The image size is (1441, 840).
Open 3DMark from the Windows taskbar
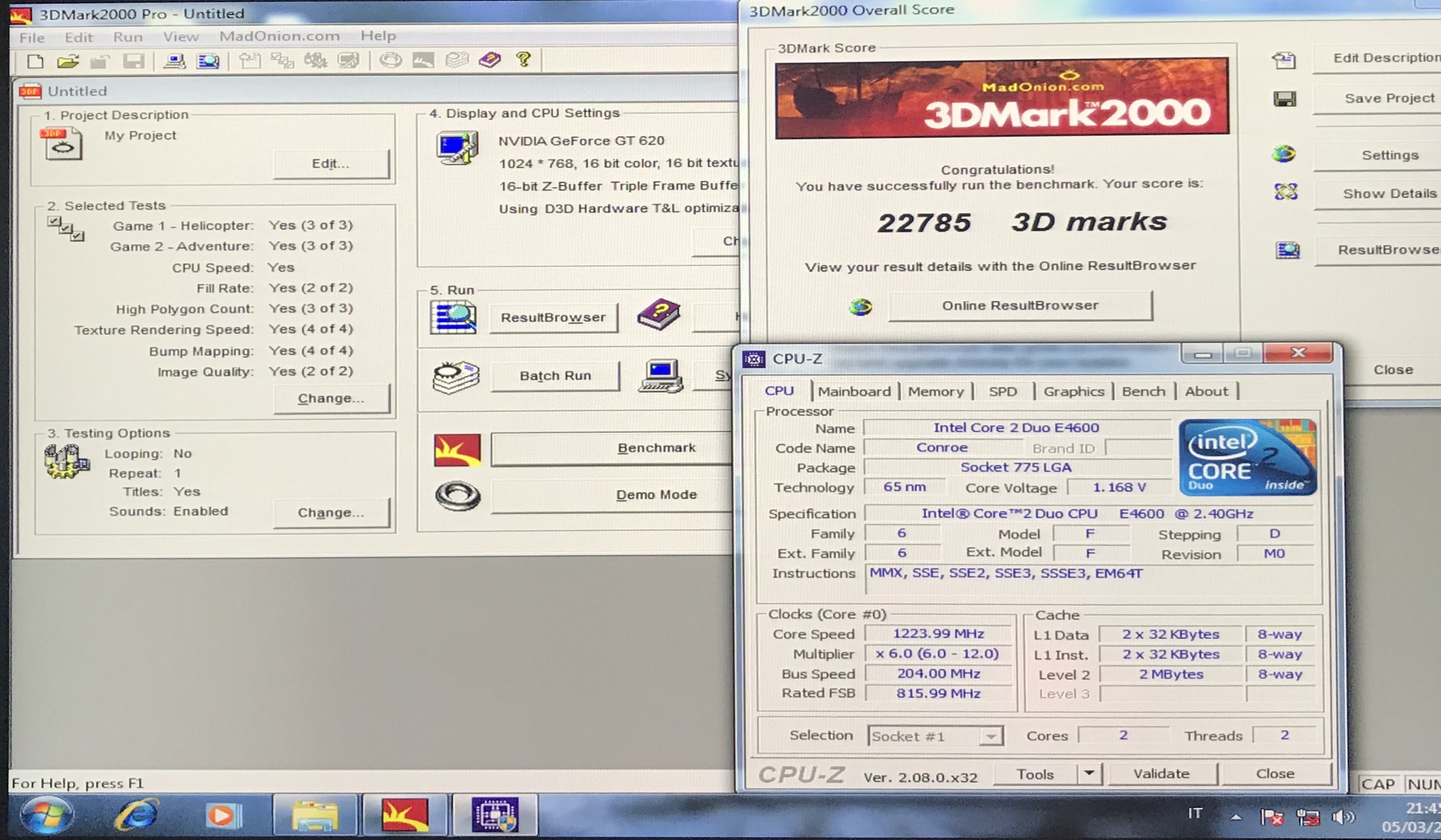coord(405,815)
